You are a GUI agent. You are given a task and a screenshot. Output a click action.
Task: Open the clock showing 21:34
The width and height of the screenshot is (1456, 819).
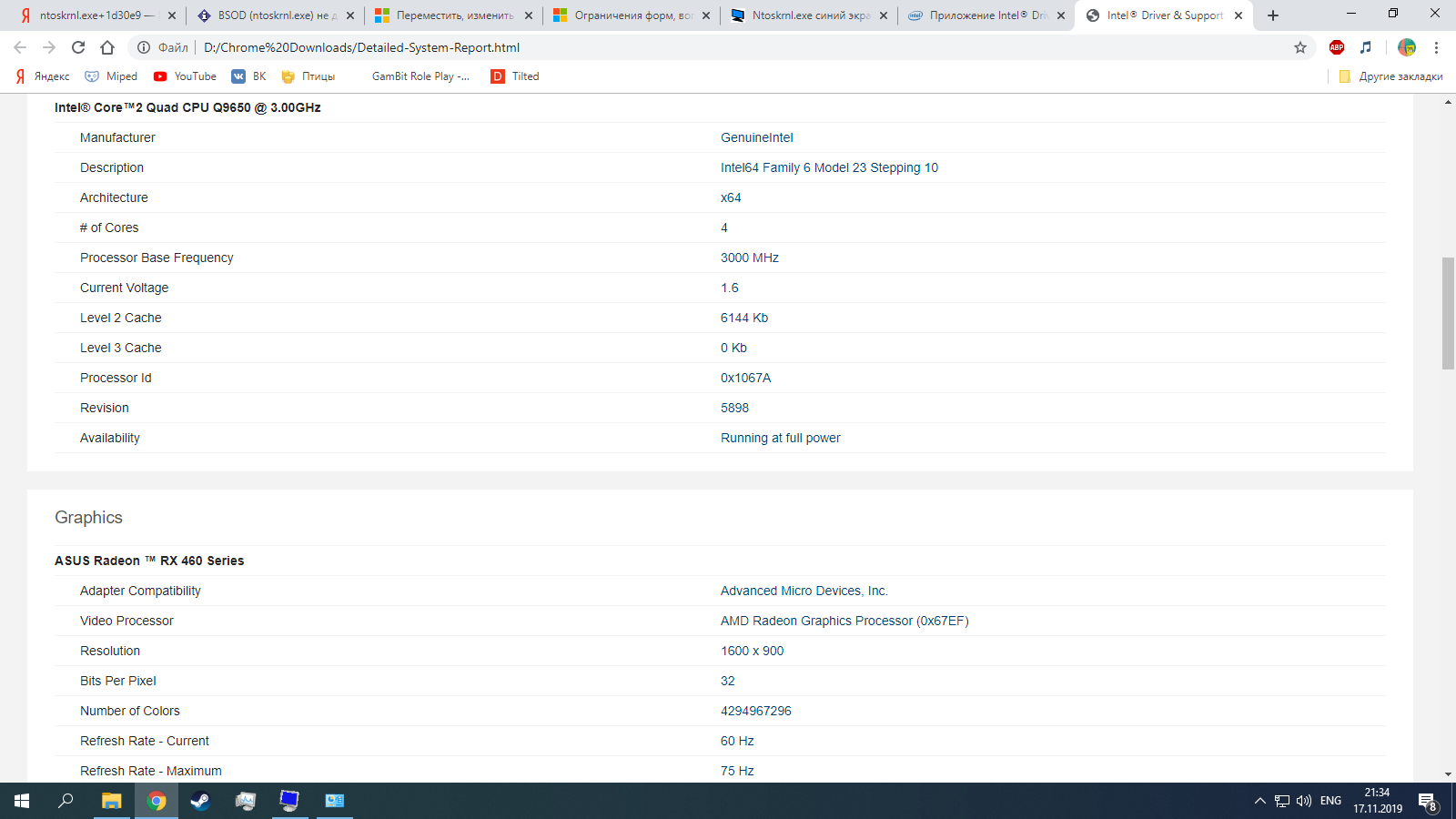click(x=1377, y=801)
